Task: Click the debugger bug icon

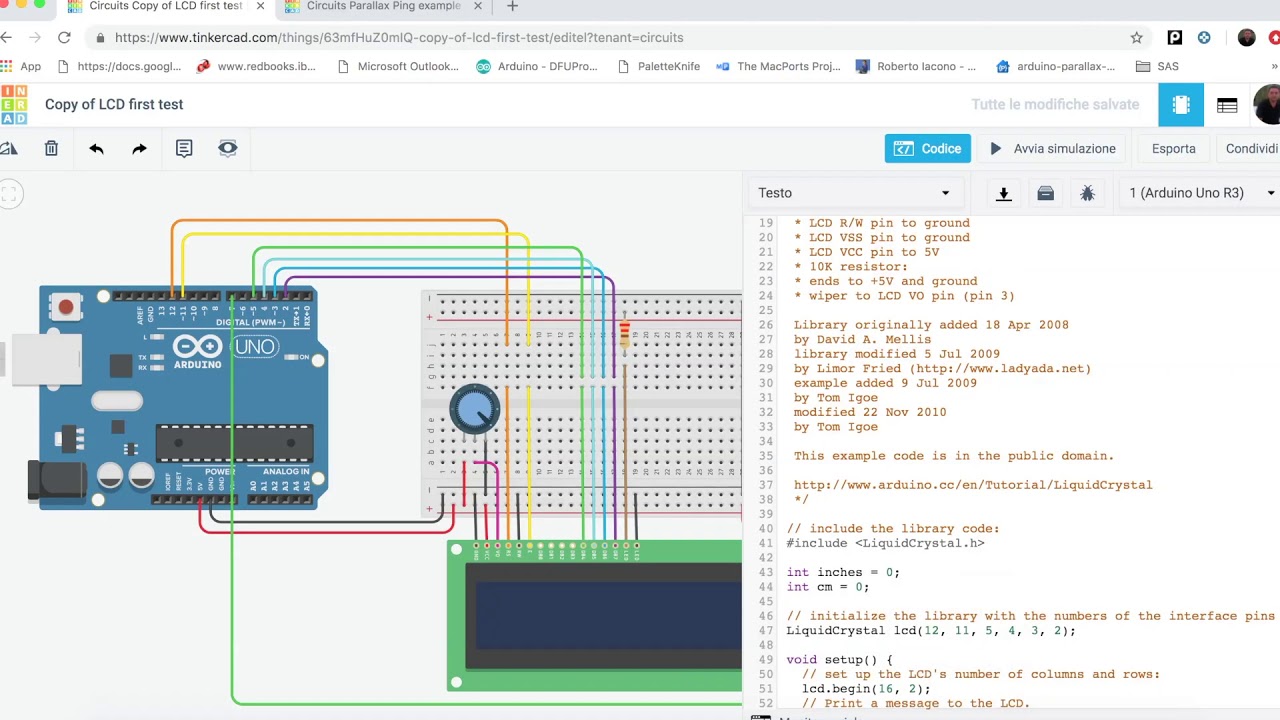Action: (1088, 193)
